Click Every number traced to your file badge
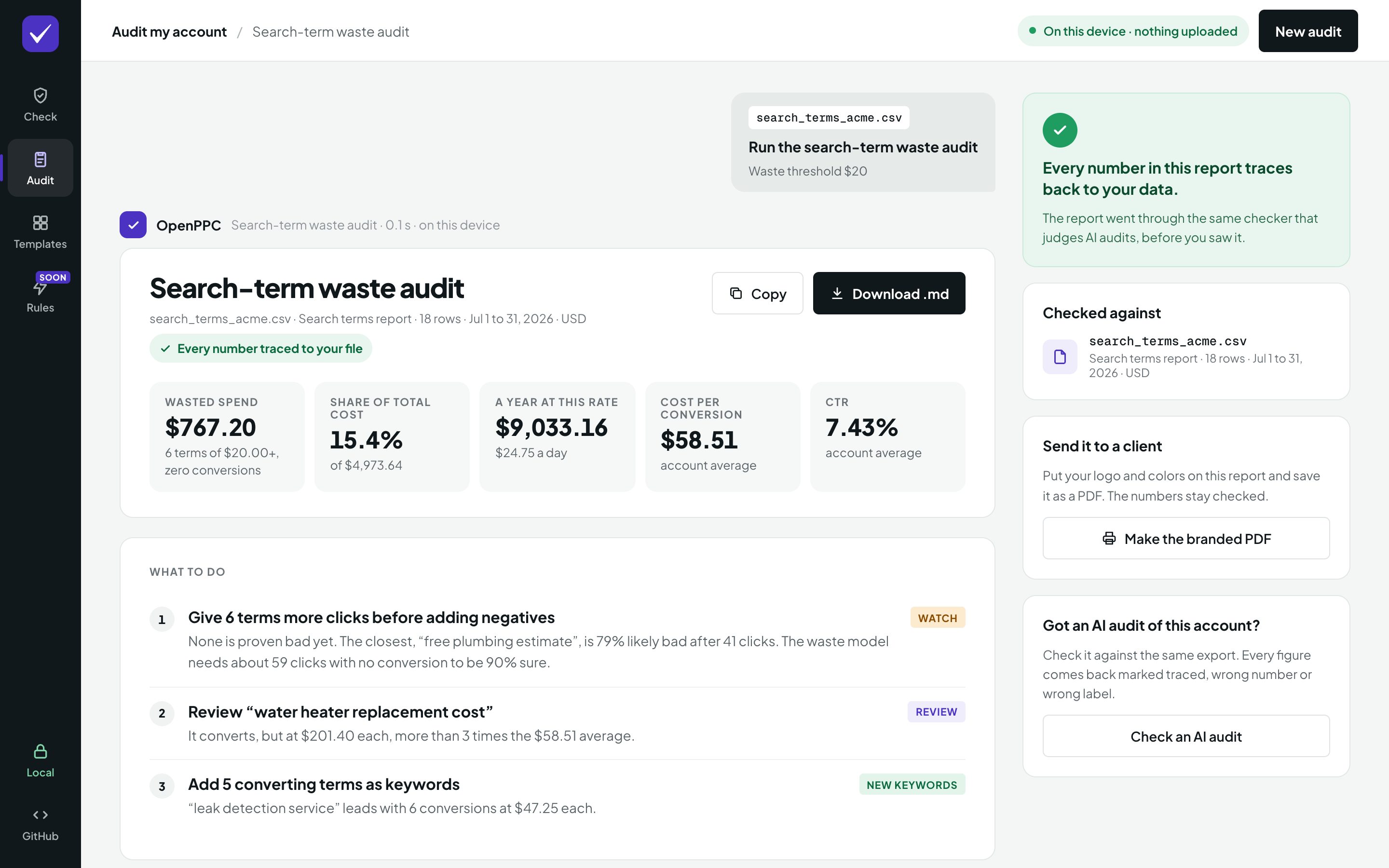The width and height of the screenshot is (1389, 868). click(x=260, y=349)
